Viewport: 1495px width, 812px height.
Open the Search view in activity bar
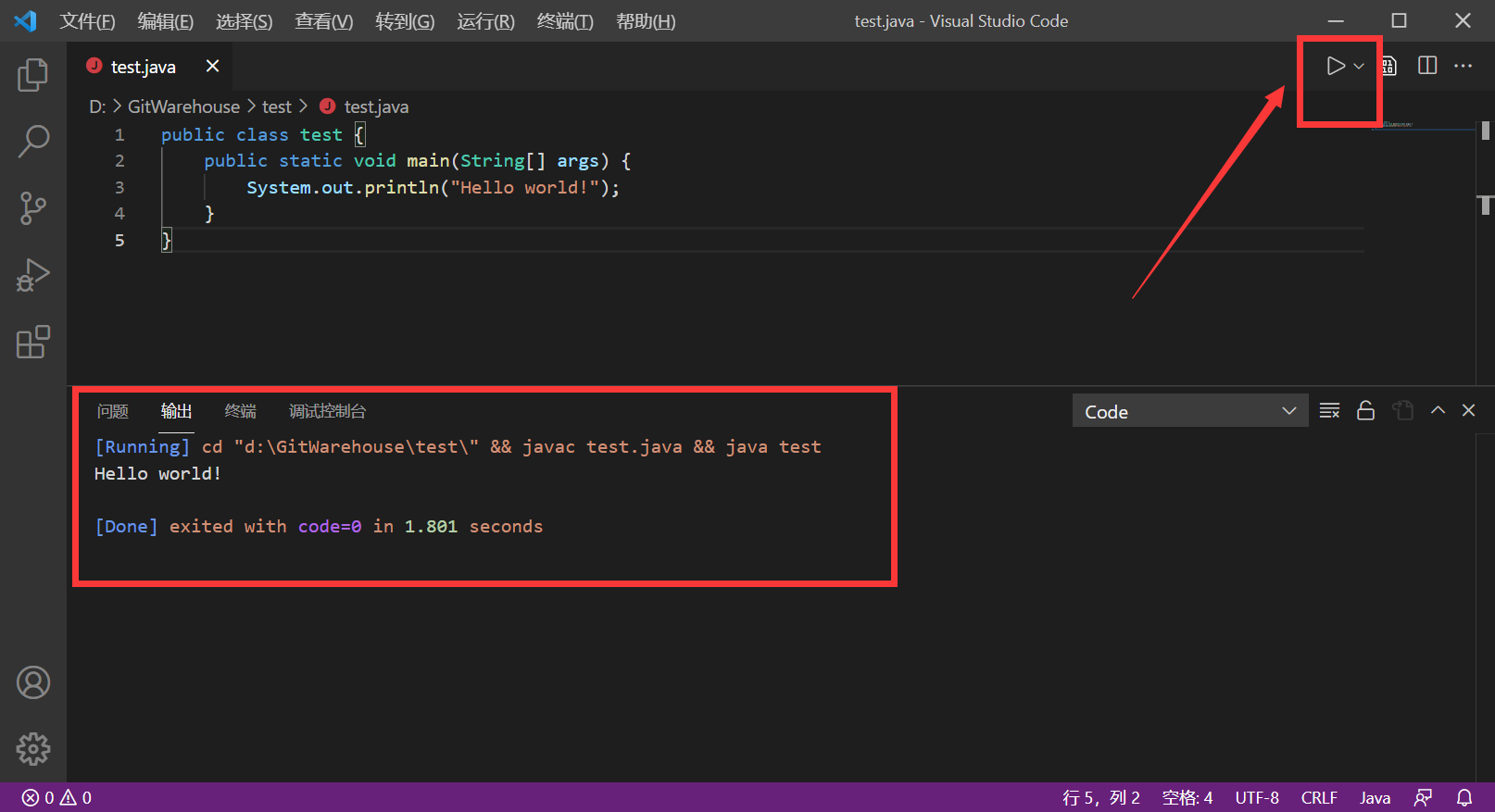32,142
